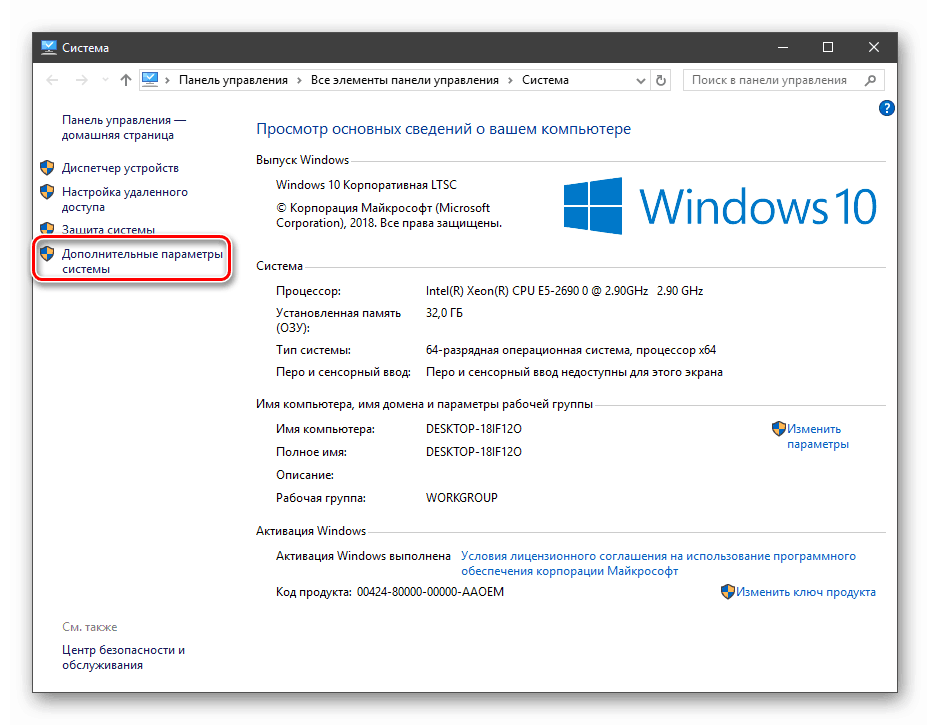Click shield icon beside 'Защита системы'

coord(47,228)
